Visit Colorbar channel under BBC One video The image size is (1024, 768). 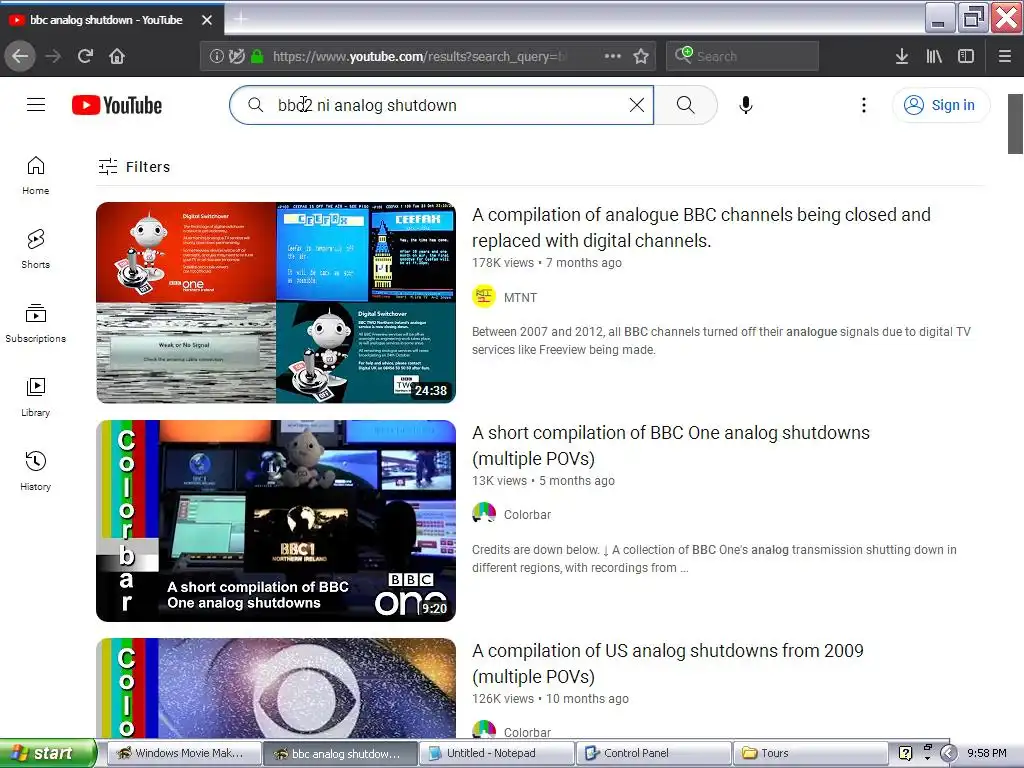point(527,515)
